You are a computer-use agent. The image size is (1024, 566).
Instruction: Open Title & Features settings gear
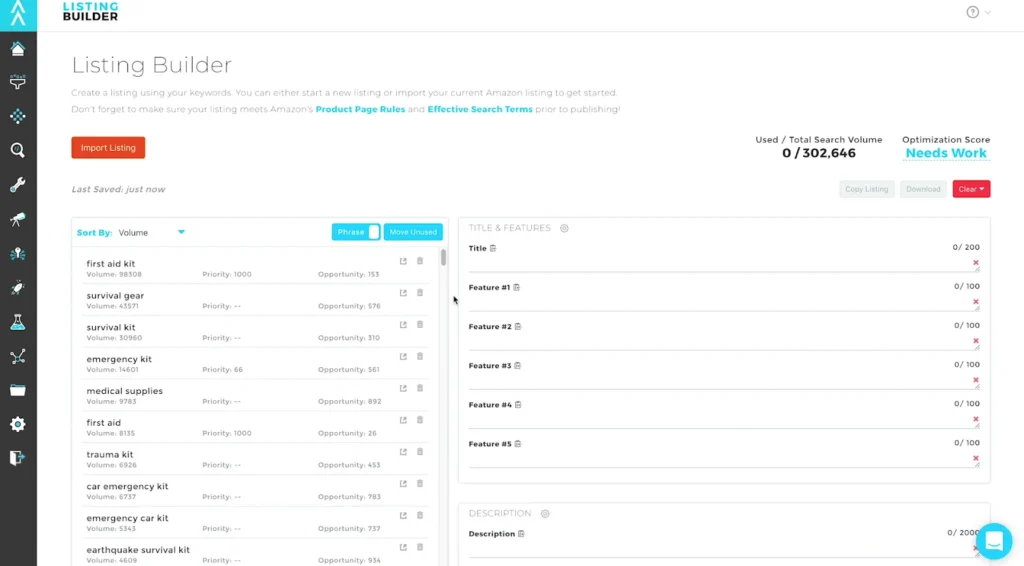[564, 228]
